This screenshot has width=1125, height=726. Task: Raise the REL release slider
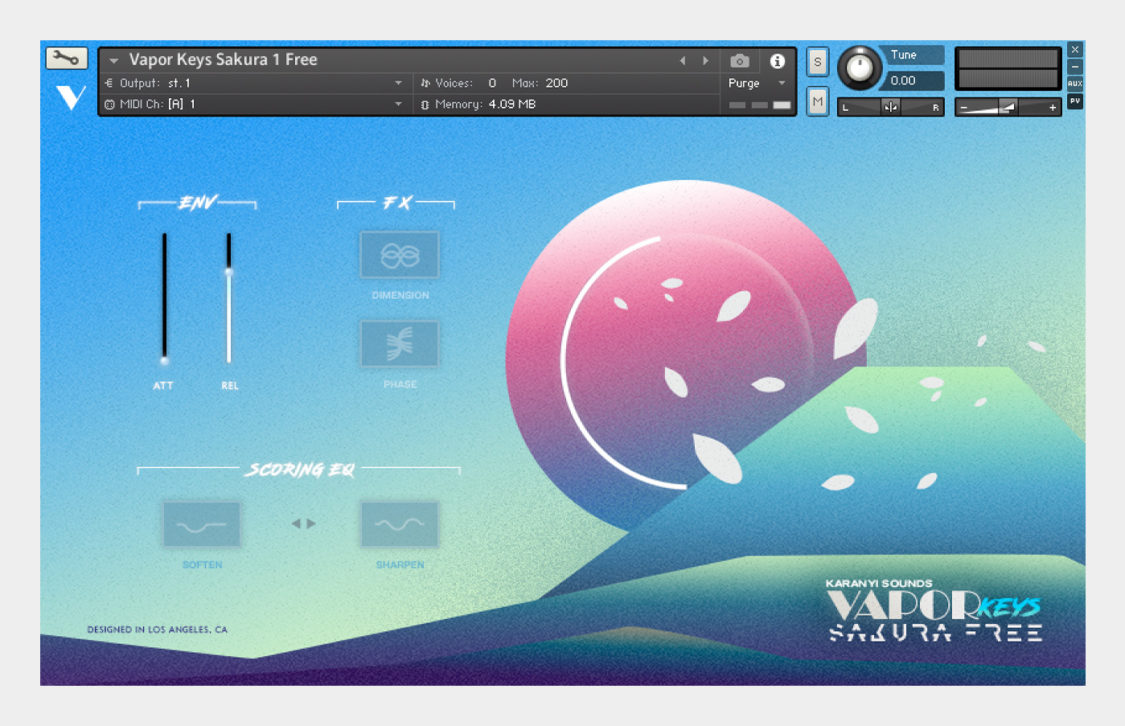[228, 270]
